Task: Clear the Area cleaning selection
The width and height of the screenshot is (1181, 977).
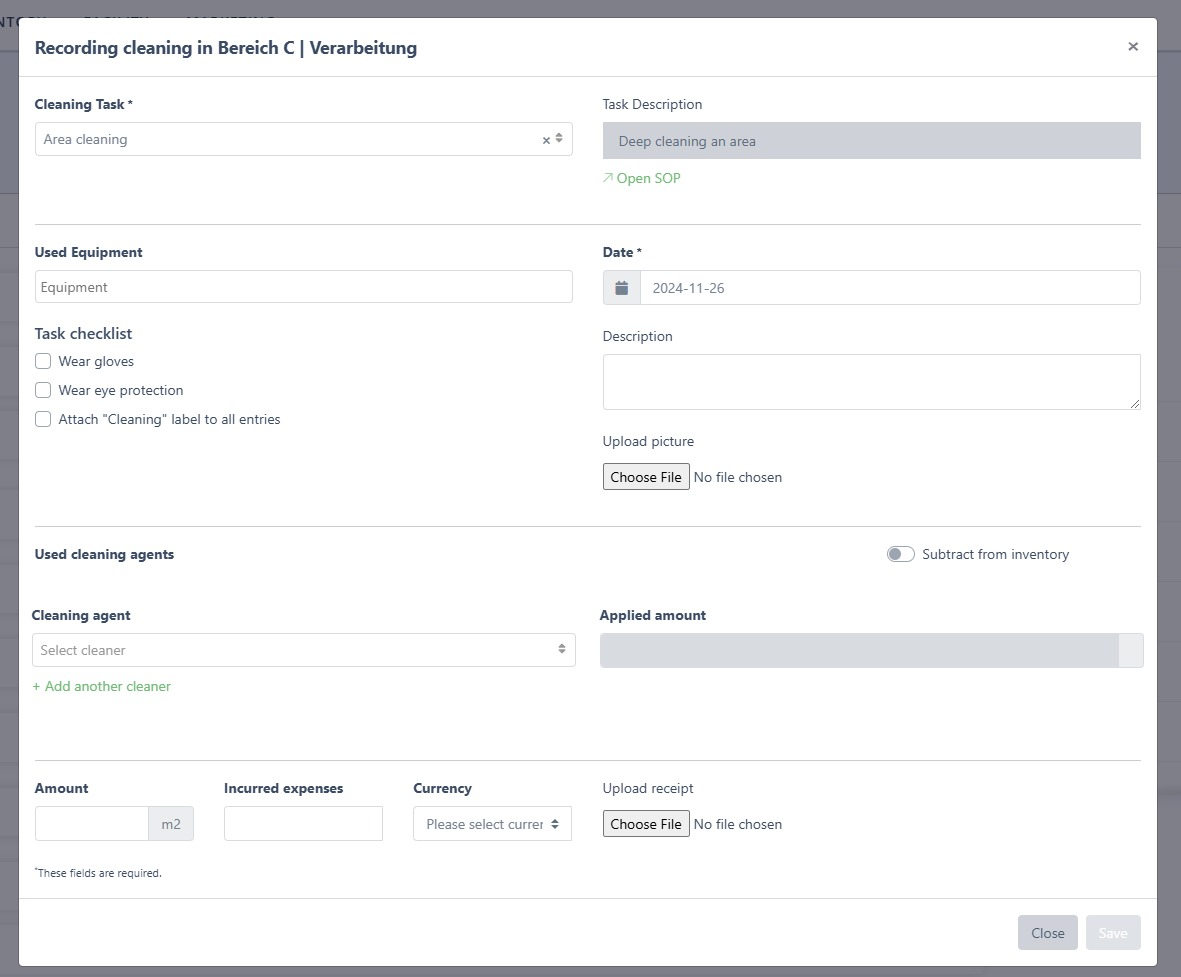Action: pos(546,140)
